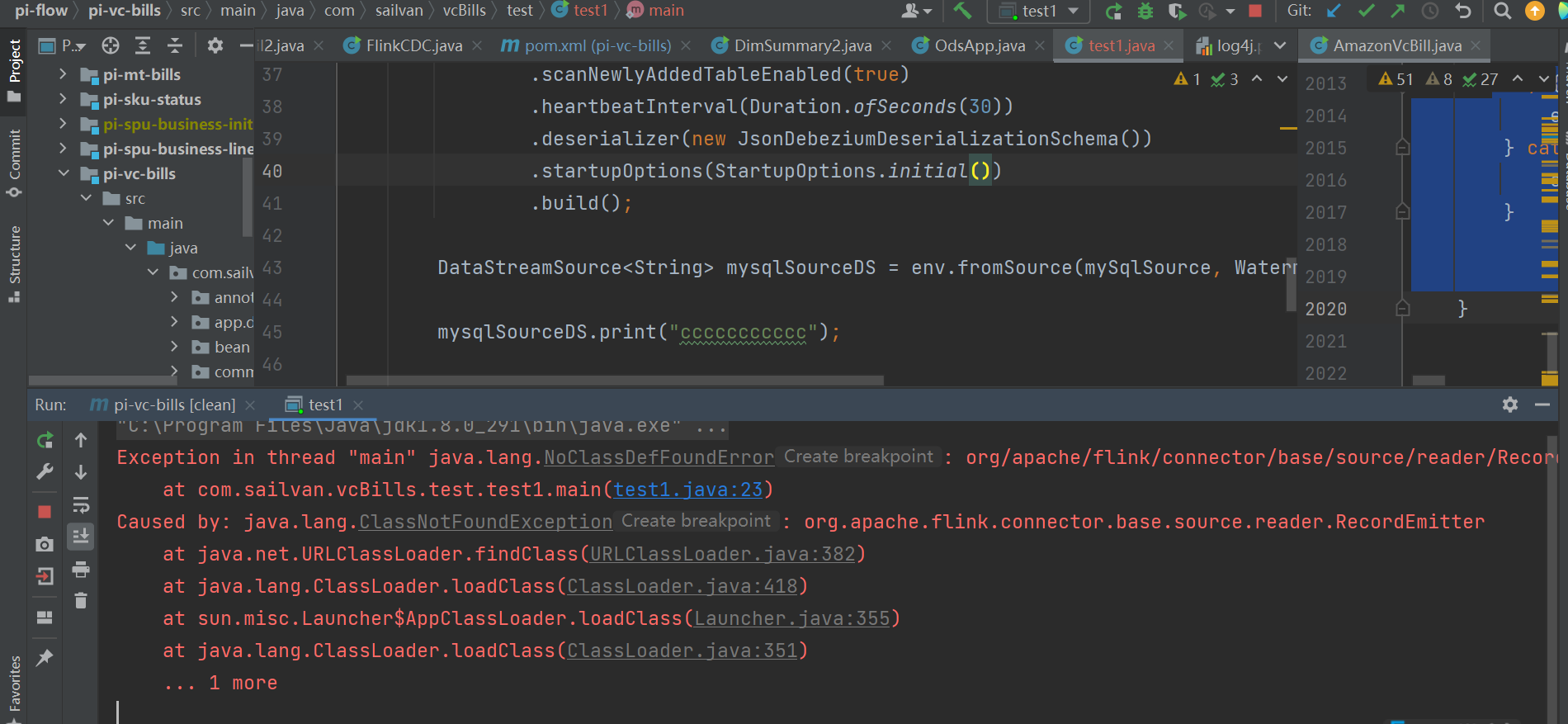Go down the stack trace arrow
The height and width of the screenshot is (724, 1568).
pyautogui.click(x=81, y=472)
